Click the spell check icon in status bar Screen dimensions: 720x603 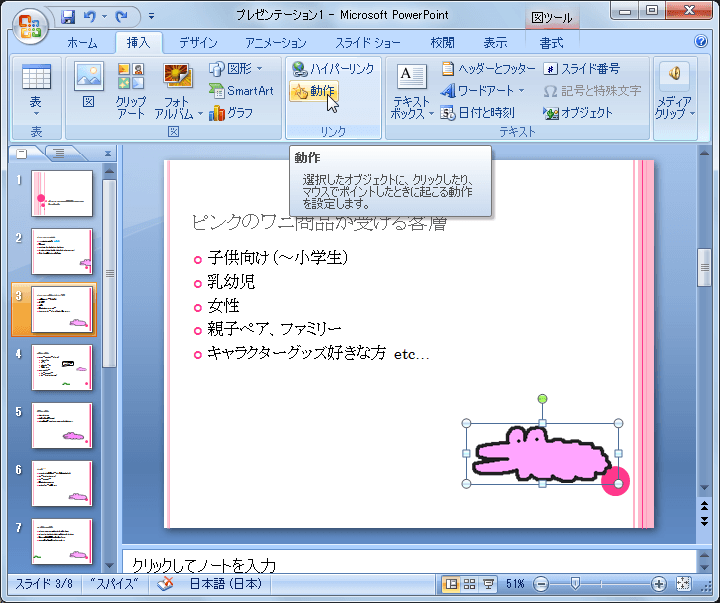pos(165,584)
